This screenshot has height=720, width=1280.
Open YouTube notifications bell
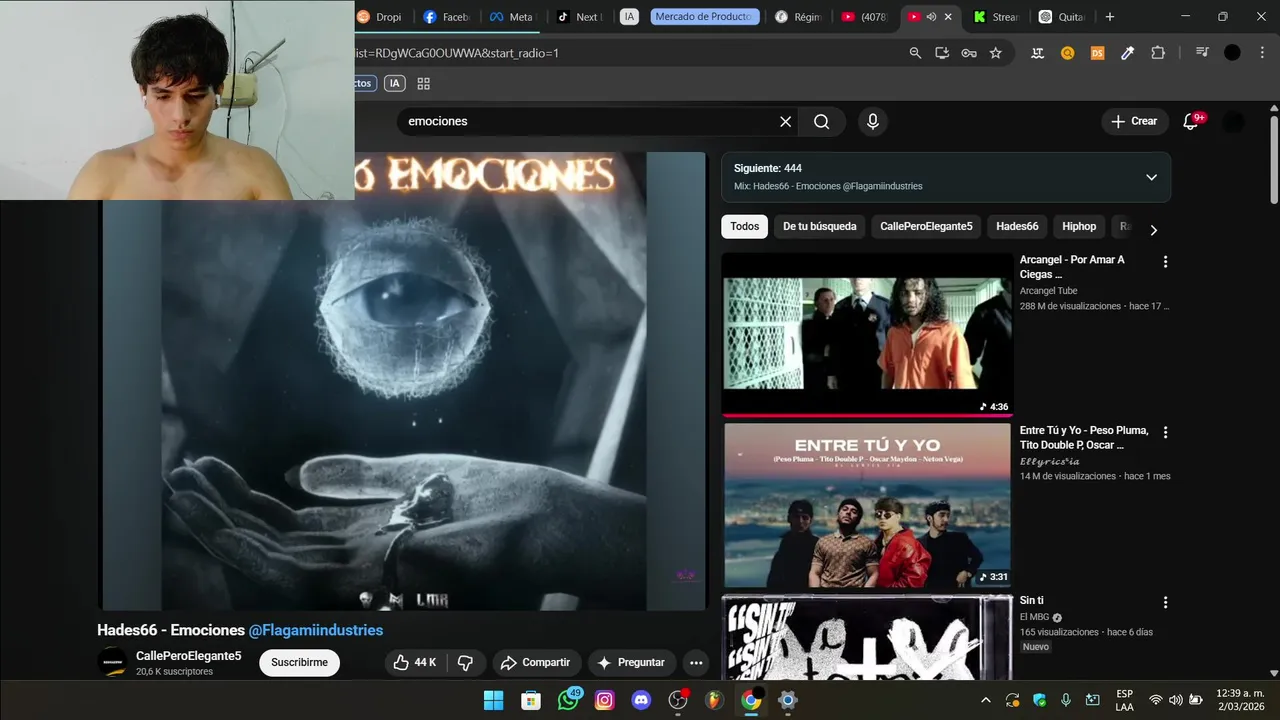click(x=1191, y=121)
